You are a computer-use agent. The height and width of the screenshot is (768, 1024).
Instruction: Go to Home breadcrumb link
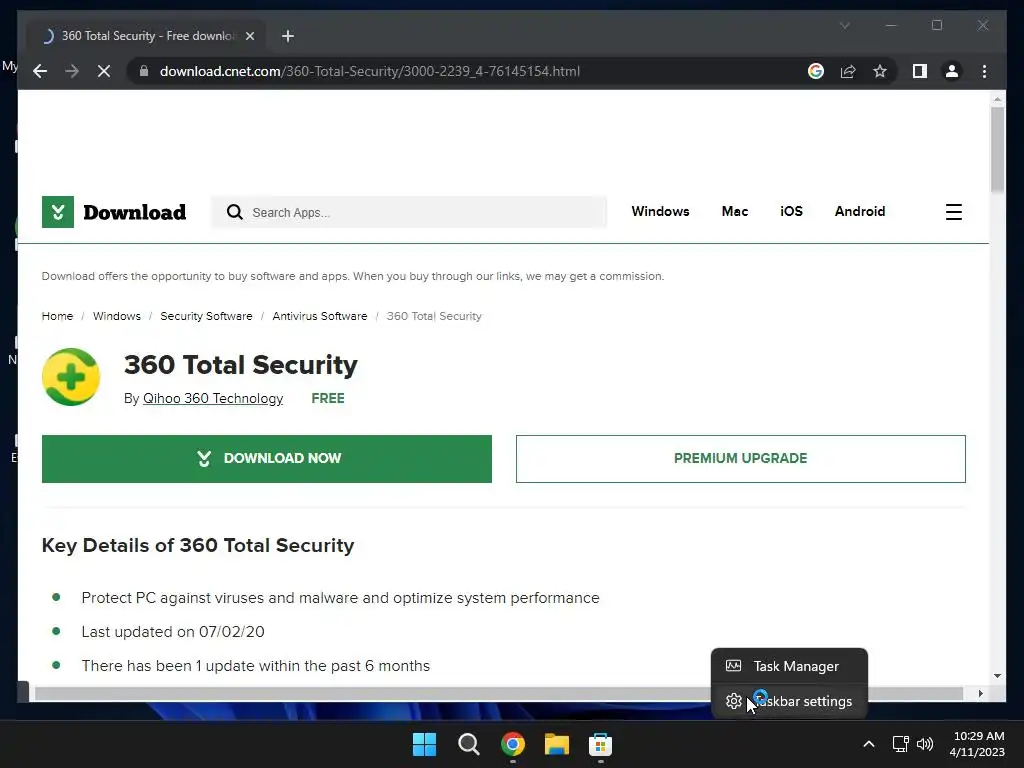pos(57,316)
